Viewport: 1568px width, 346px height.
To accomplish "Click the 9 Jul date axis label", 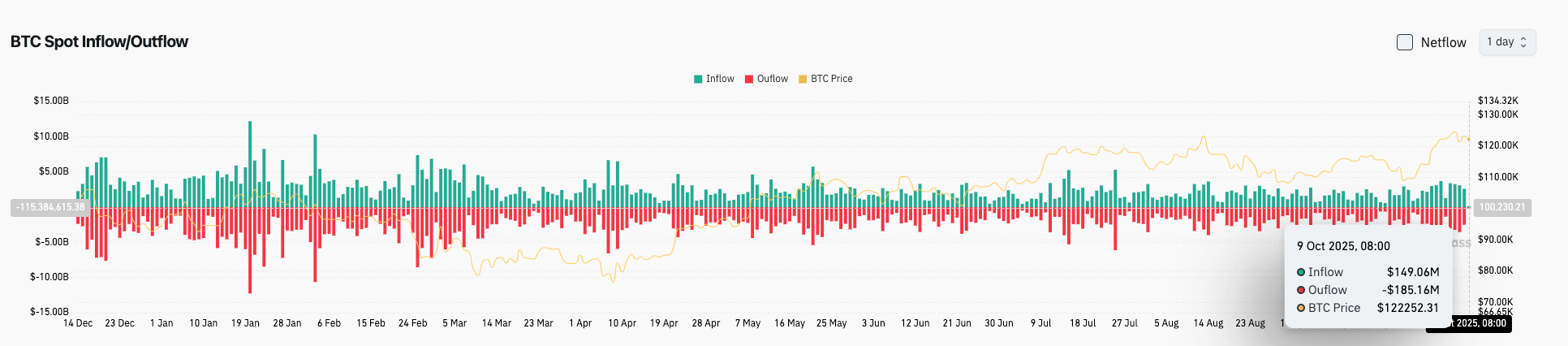I will click(1040, 323).
